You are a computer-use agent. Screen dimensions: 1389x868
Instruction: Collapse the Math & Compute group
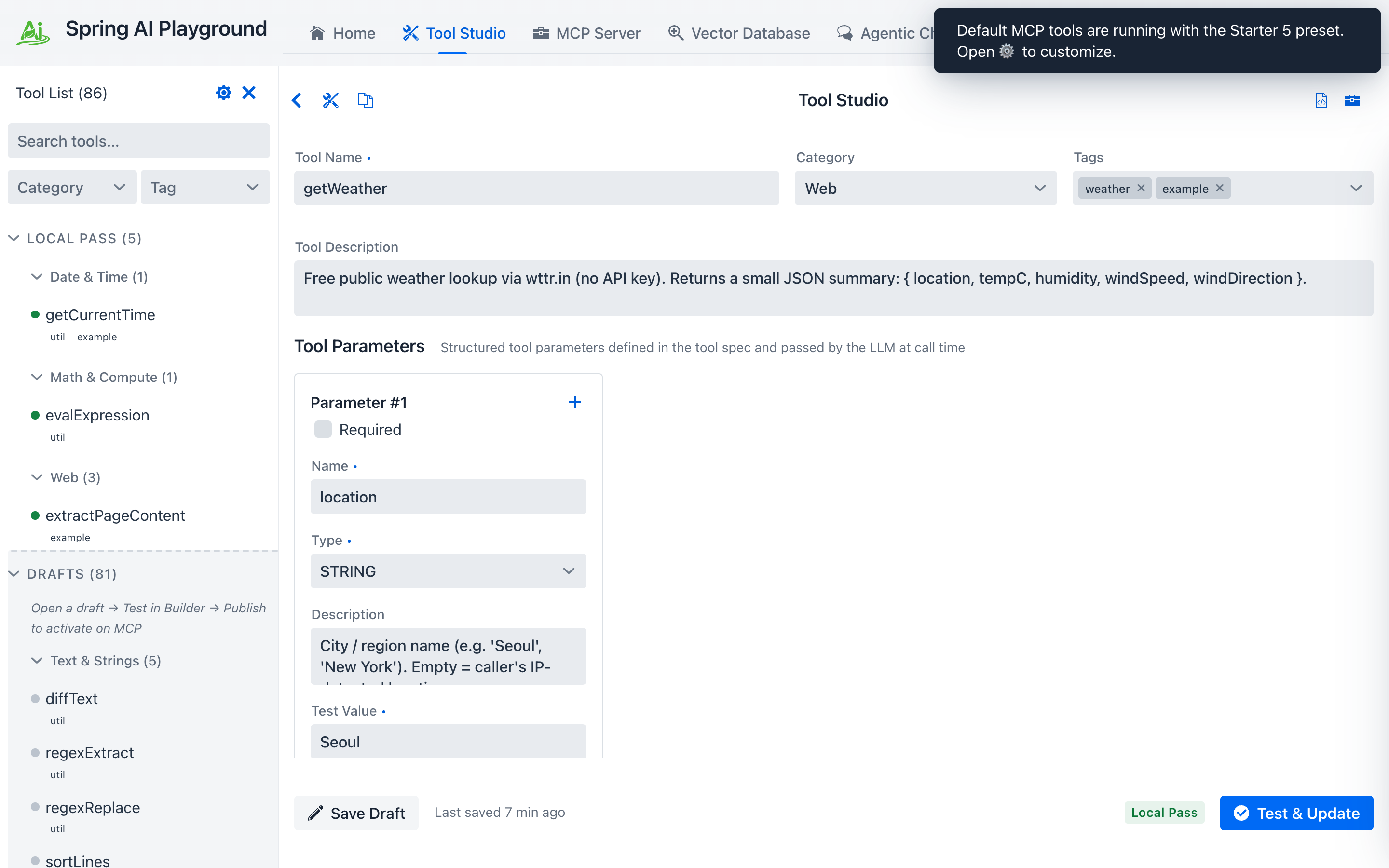[x=37, y=377]
